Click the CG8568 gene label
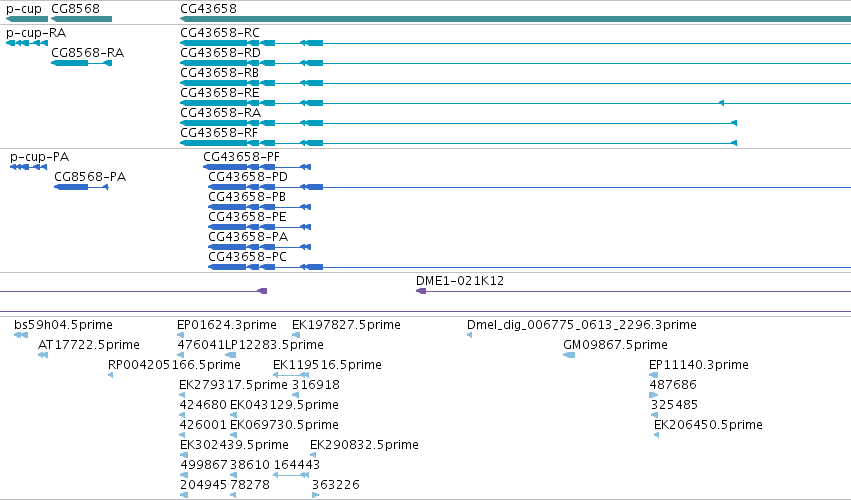 75,9
